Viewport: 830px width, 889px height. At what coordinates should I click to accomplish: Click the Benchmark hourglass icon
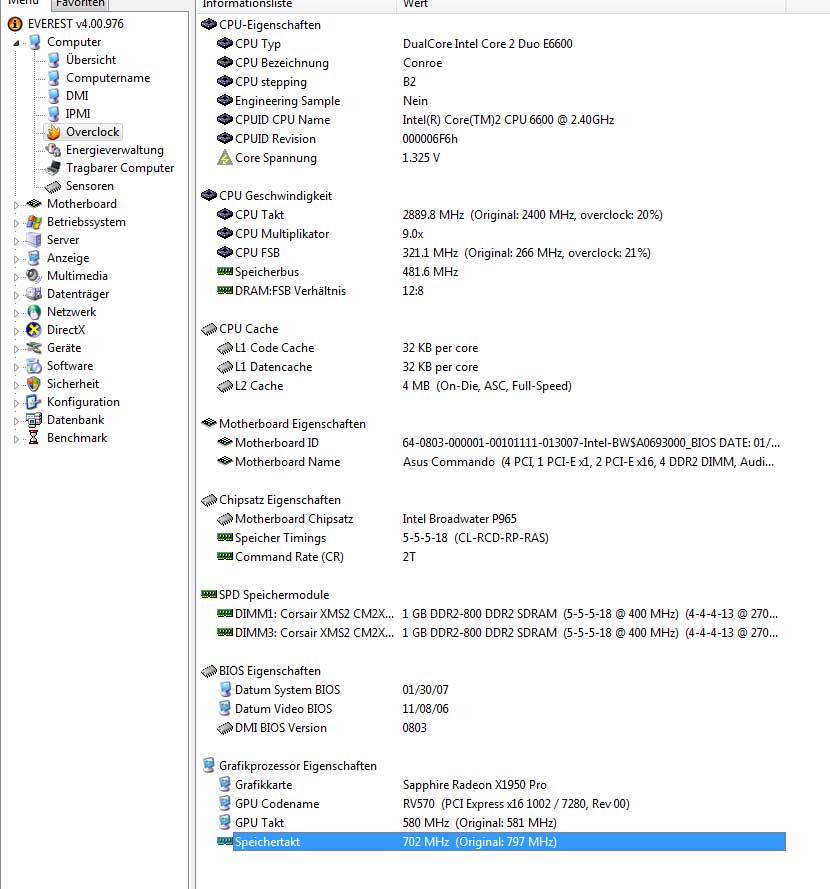pyautogui.click(x=34, y=438)
